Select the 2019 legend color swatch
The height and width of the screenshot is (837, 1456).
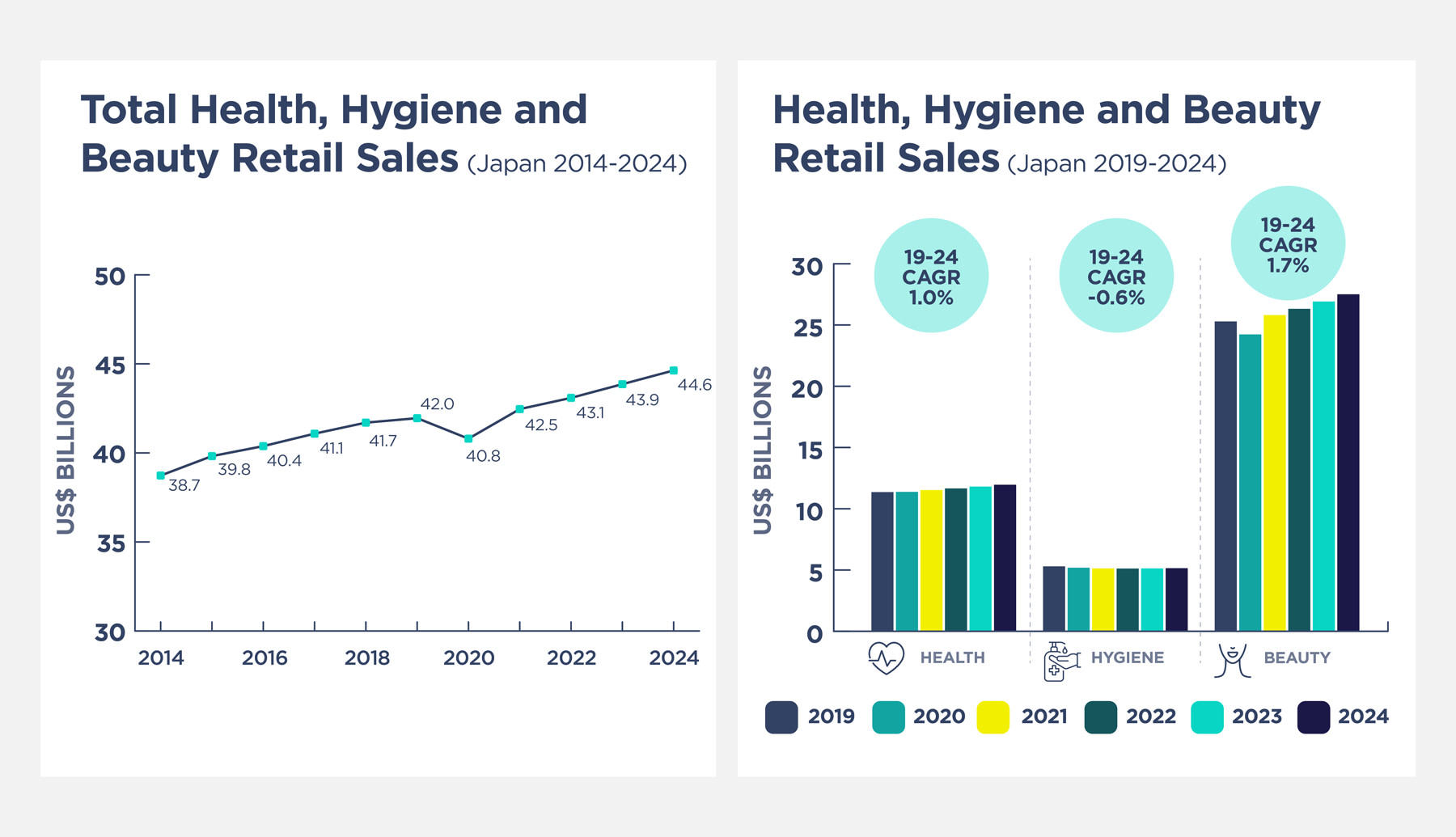click(x=779, y=717)
